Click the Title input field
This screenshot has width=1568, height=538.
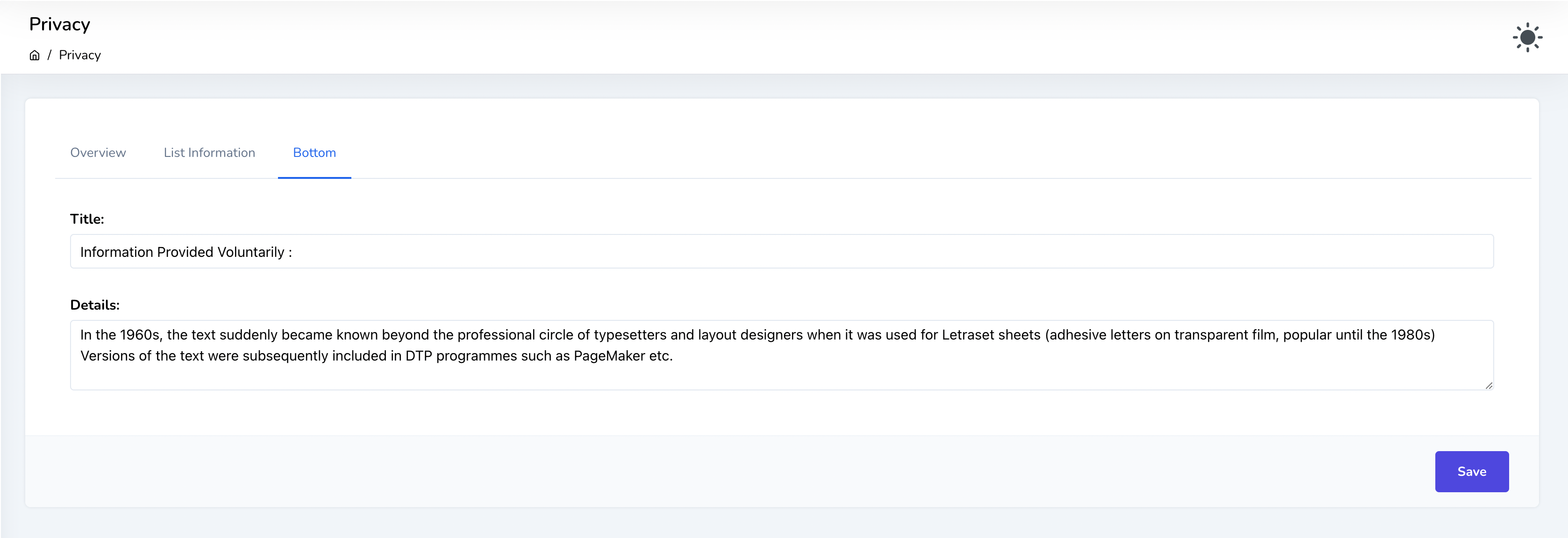coord(782,252)
